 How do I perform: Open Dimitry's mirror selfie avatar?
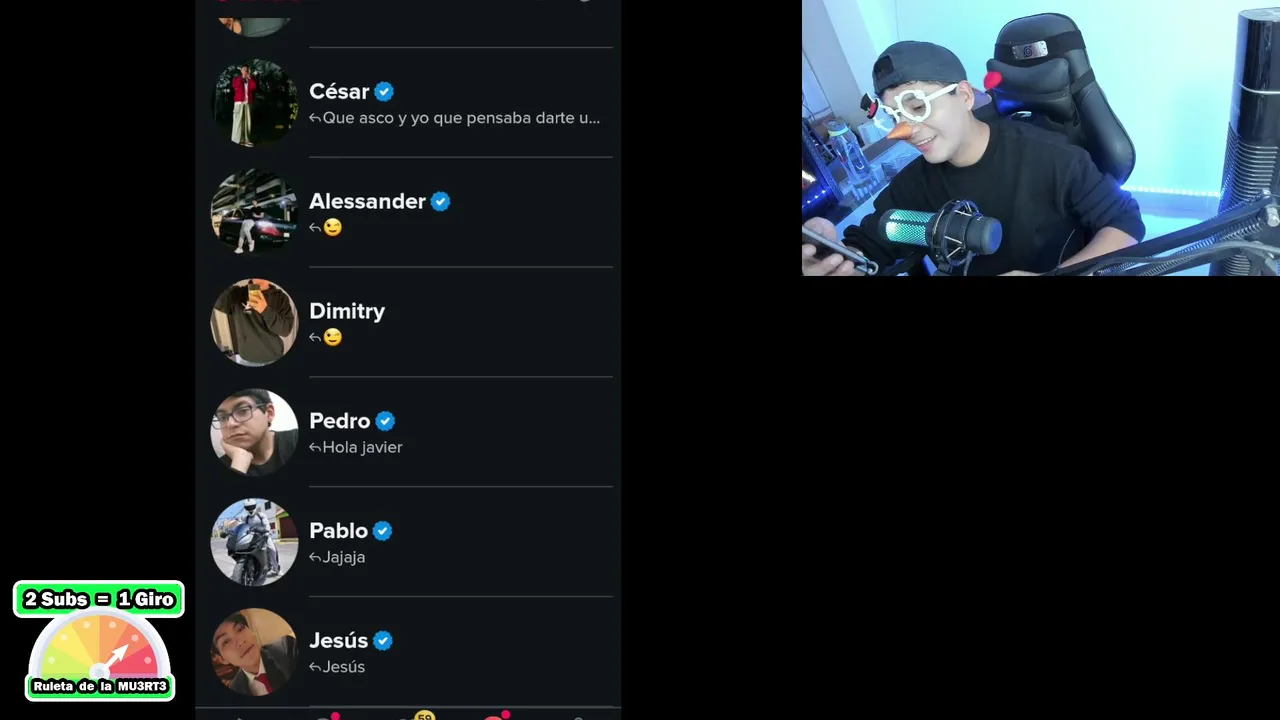[254, 322]
